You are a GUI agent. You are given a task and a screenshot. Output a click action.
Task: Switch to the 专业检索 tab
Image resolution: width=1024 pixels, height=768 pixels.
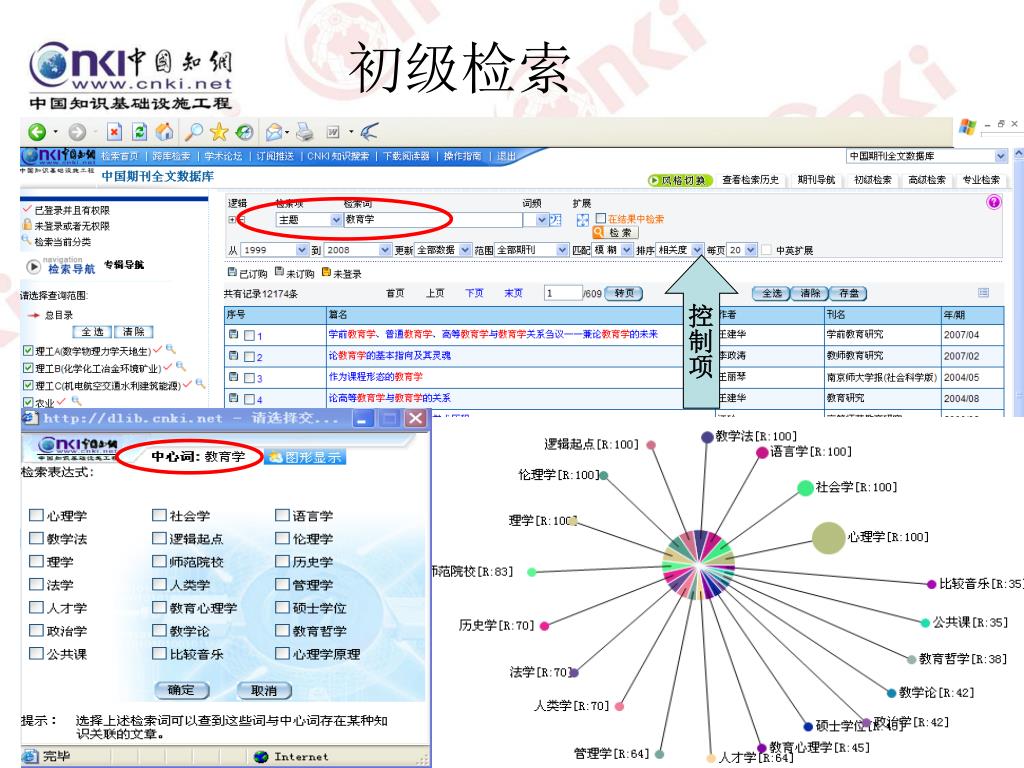981,180
